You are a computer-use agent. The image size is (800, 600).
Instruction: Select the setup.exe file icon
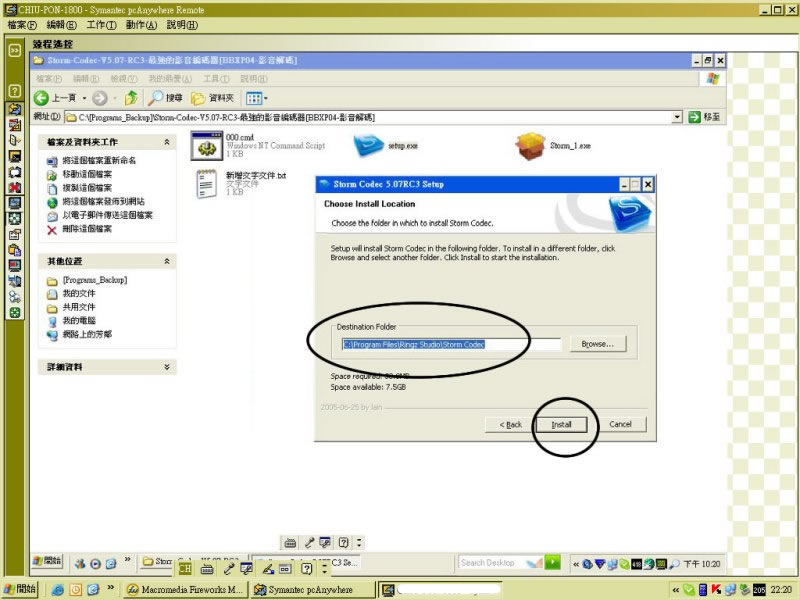pos(368,145)
